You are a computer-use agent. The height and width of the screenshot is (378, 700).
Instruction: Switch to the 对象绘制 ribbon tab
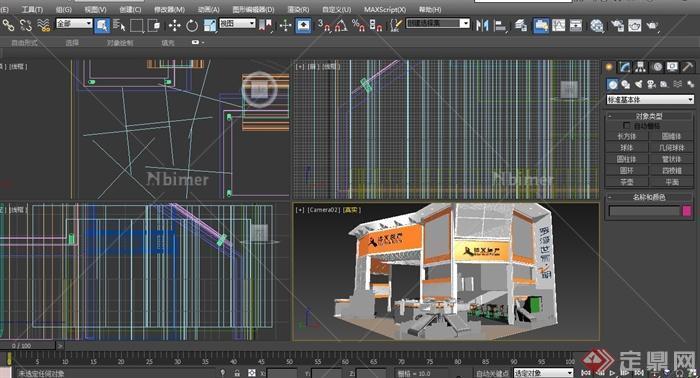tap(120, 43)
